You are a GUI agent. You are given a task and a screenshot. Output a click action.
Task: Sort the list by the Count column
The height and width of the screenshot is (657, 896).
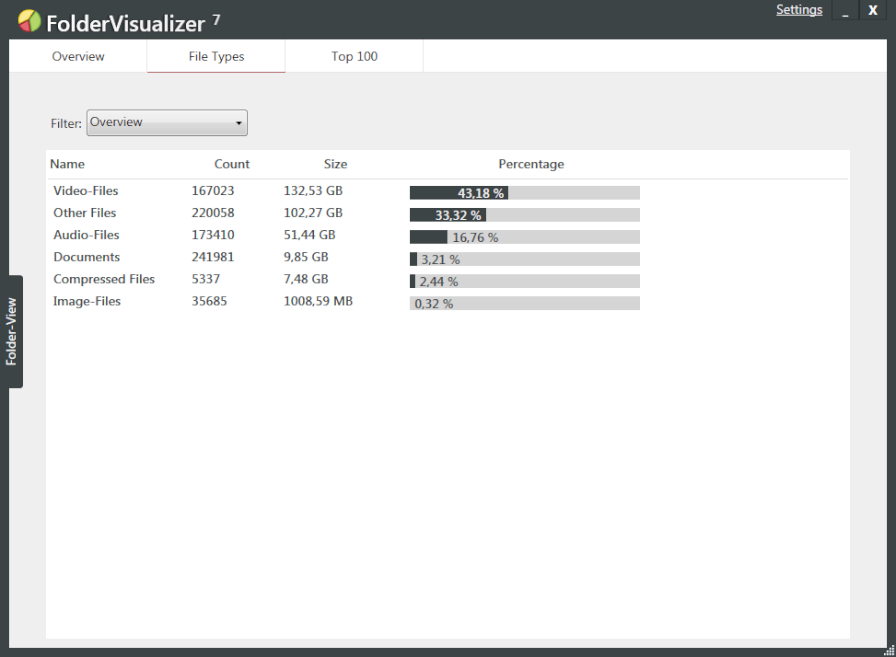231,164
